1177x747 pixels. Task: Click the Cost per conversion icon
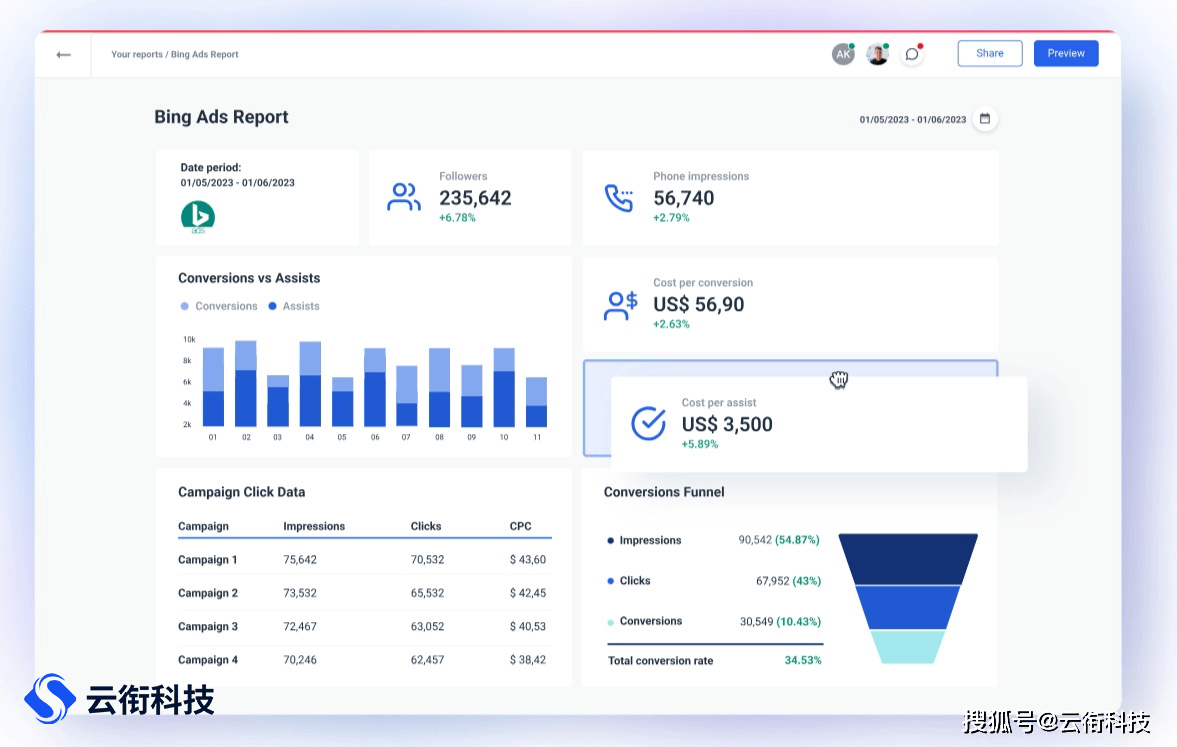[620, 306]
